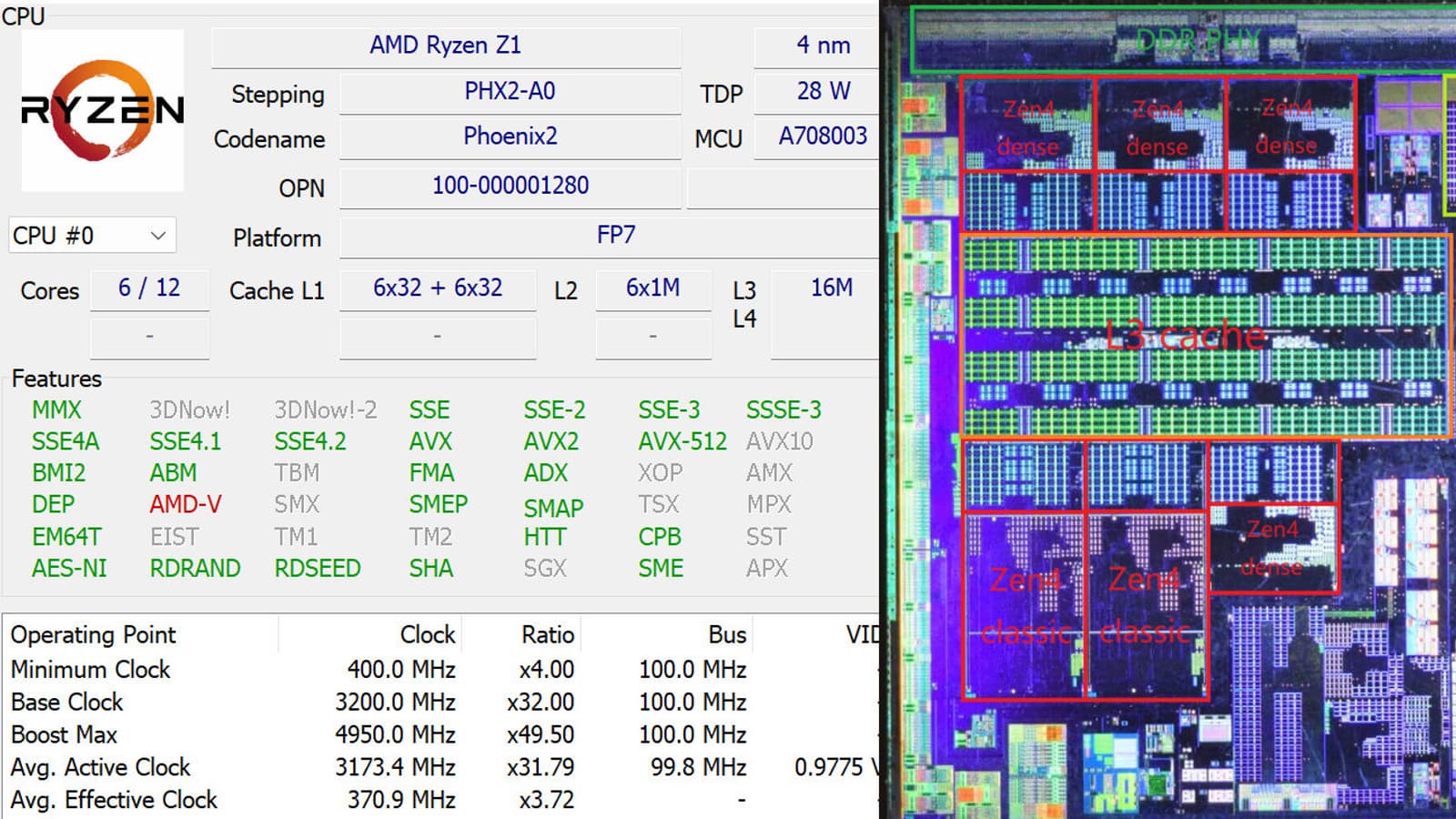Click the SSE4A feature label
This screenshot has width=1456, height=819.
click(x=66, y=442)
